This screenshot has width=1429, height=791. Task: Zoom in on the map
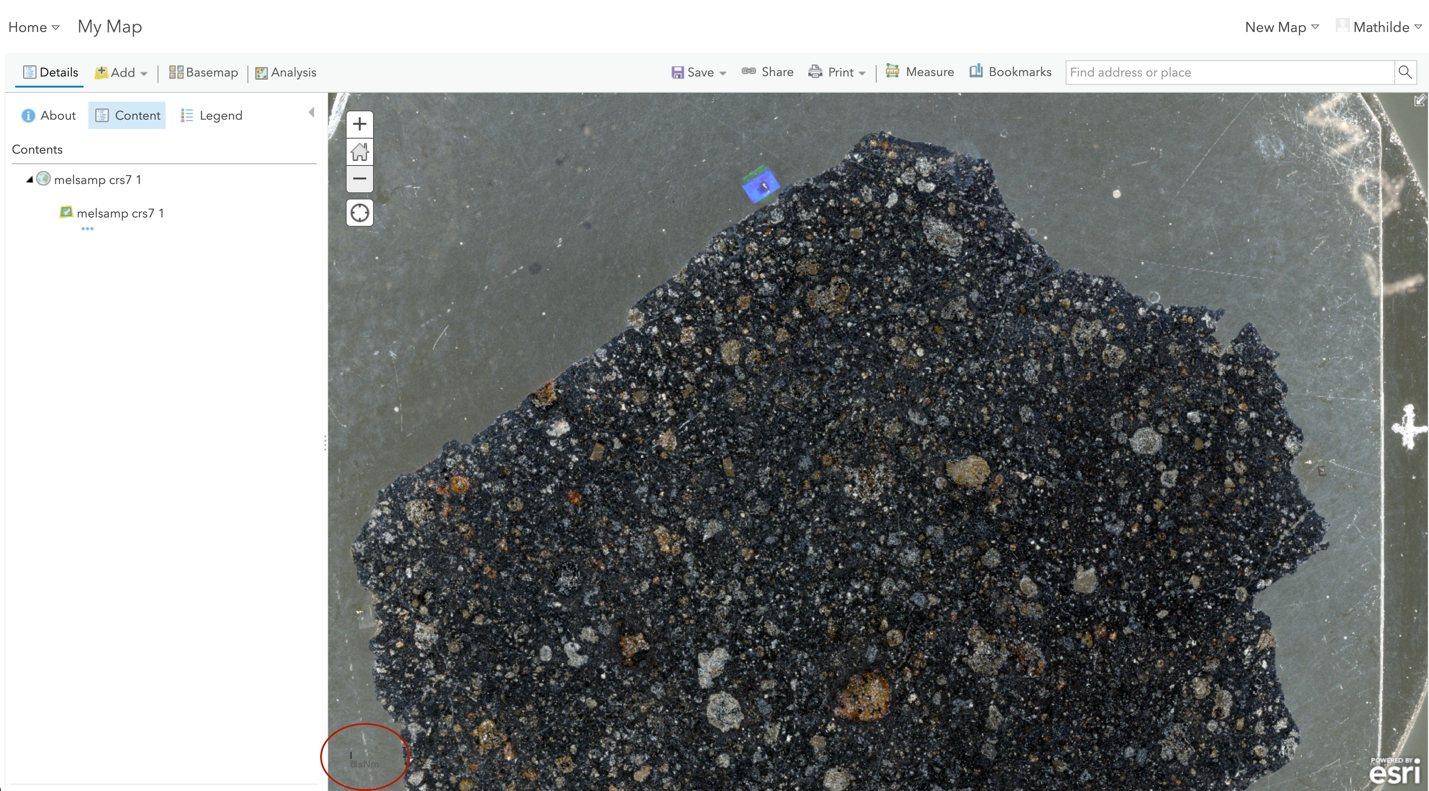click(359, 124)
